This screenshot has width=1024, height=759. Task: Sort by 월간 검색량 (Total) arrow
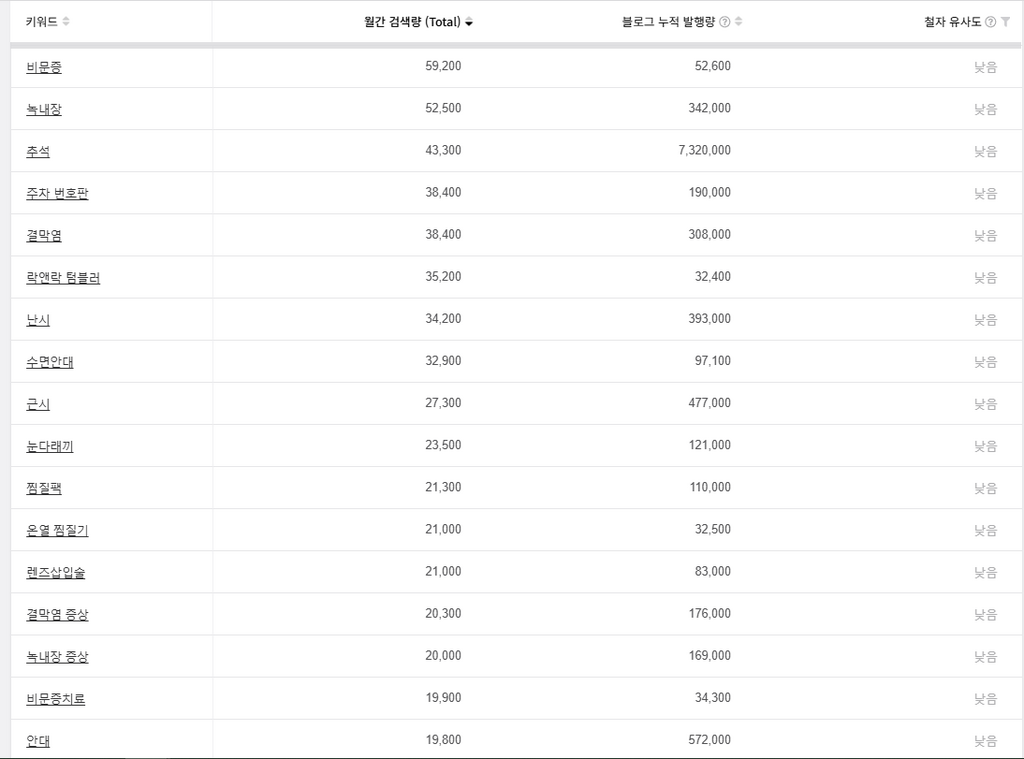click(x=469, y=23)
